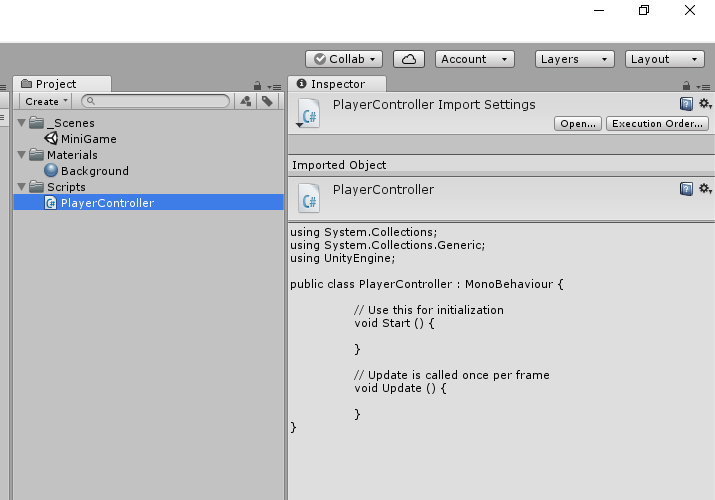Image resolution: width=715 pixels, height=500 pixels.
Task: Click the C# icon in Import Settings header
Action: pos(309,113)
